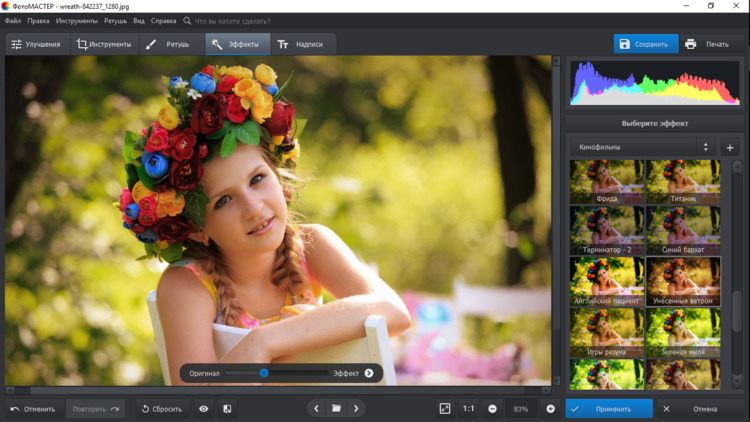This screenshot has height=422, width=750.
Task: Click the Сохранить button
Action: point(645,44)
